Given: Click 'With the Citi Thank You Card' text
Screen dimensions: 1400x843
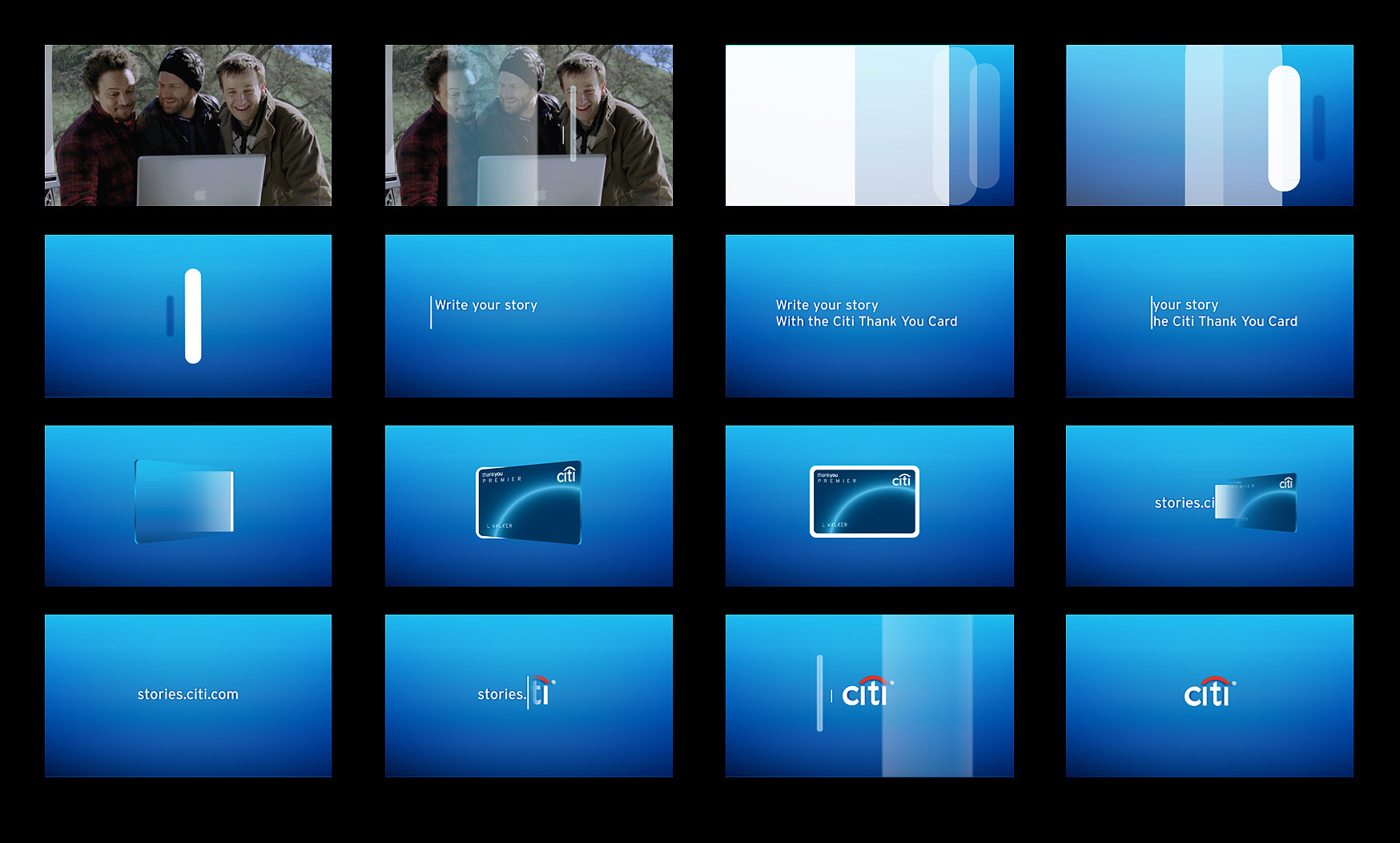Looking at the screenshot, I should tap(867, 321).
